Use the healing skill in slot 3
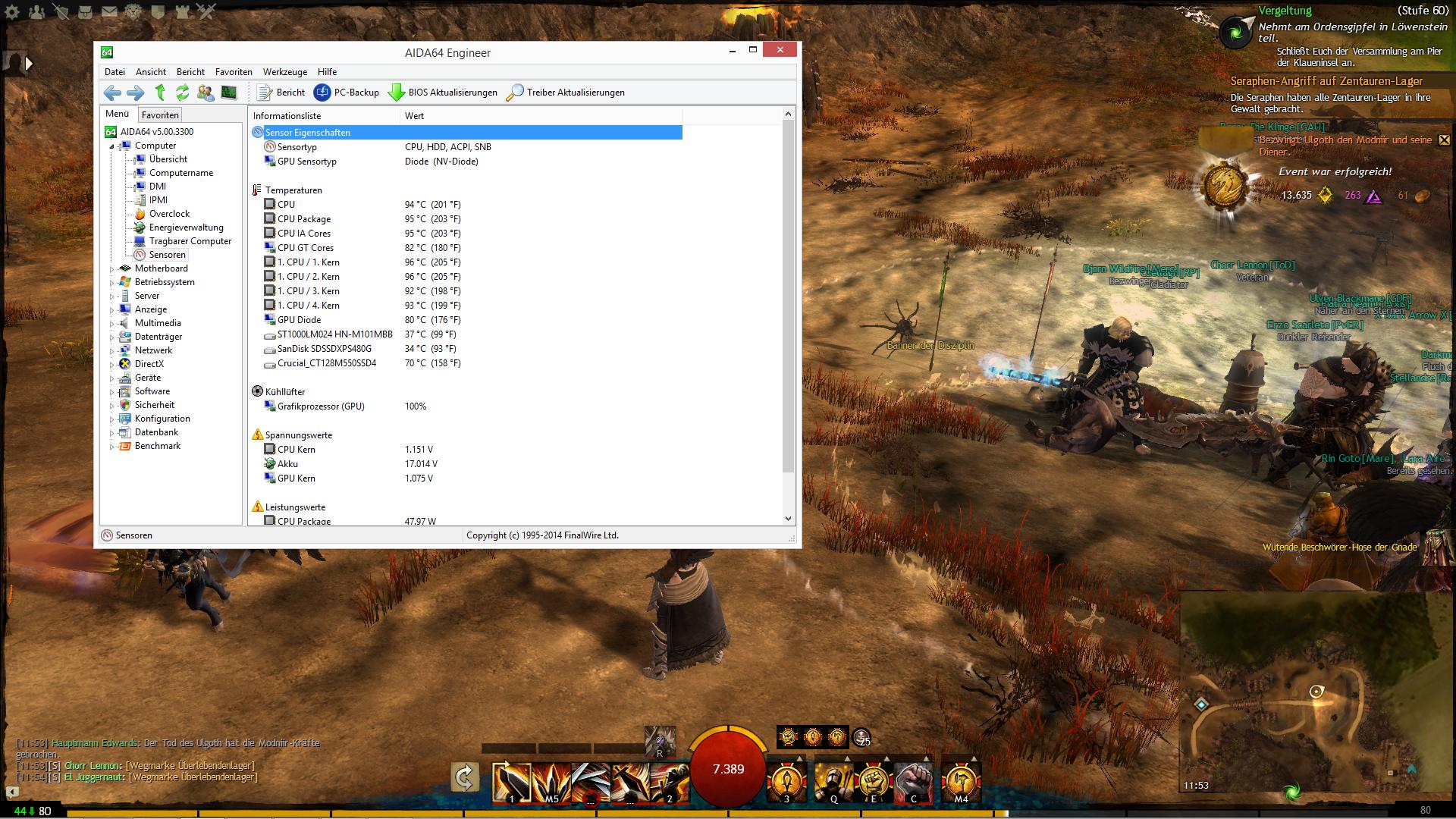 tap(786, 783)
